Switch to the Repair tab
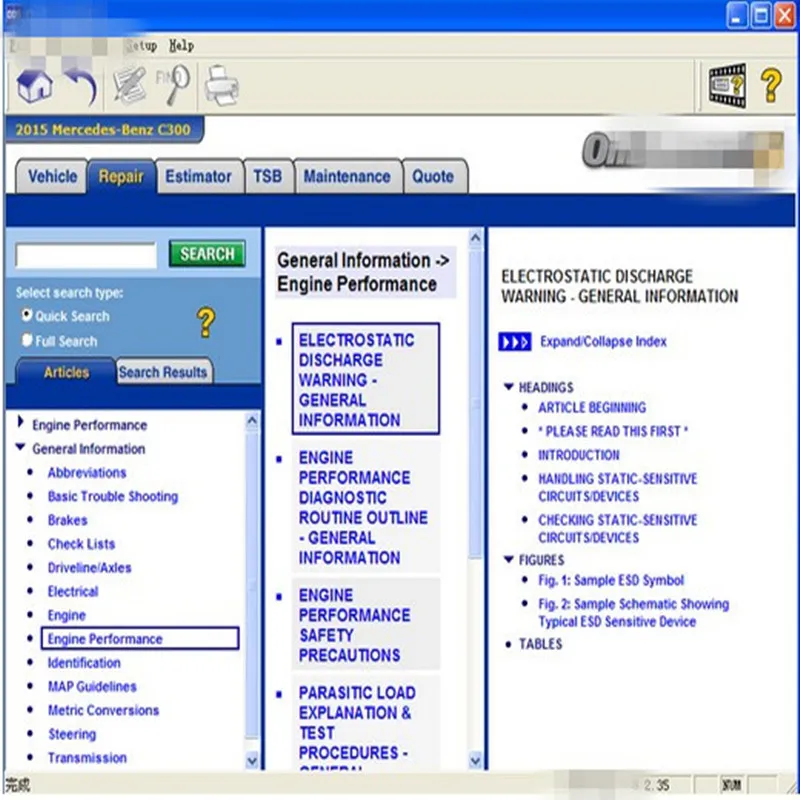The height and width of the screenshot is (800, 800). tap(121, 177)
